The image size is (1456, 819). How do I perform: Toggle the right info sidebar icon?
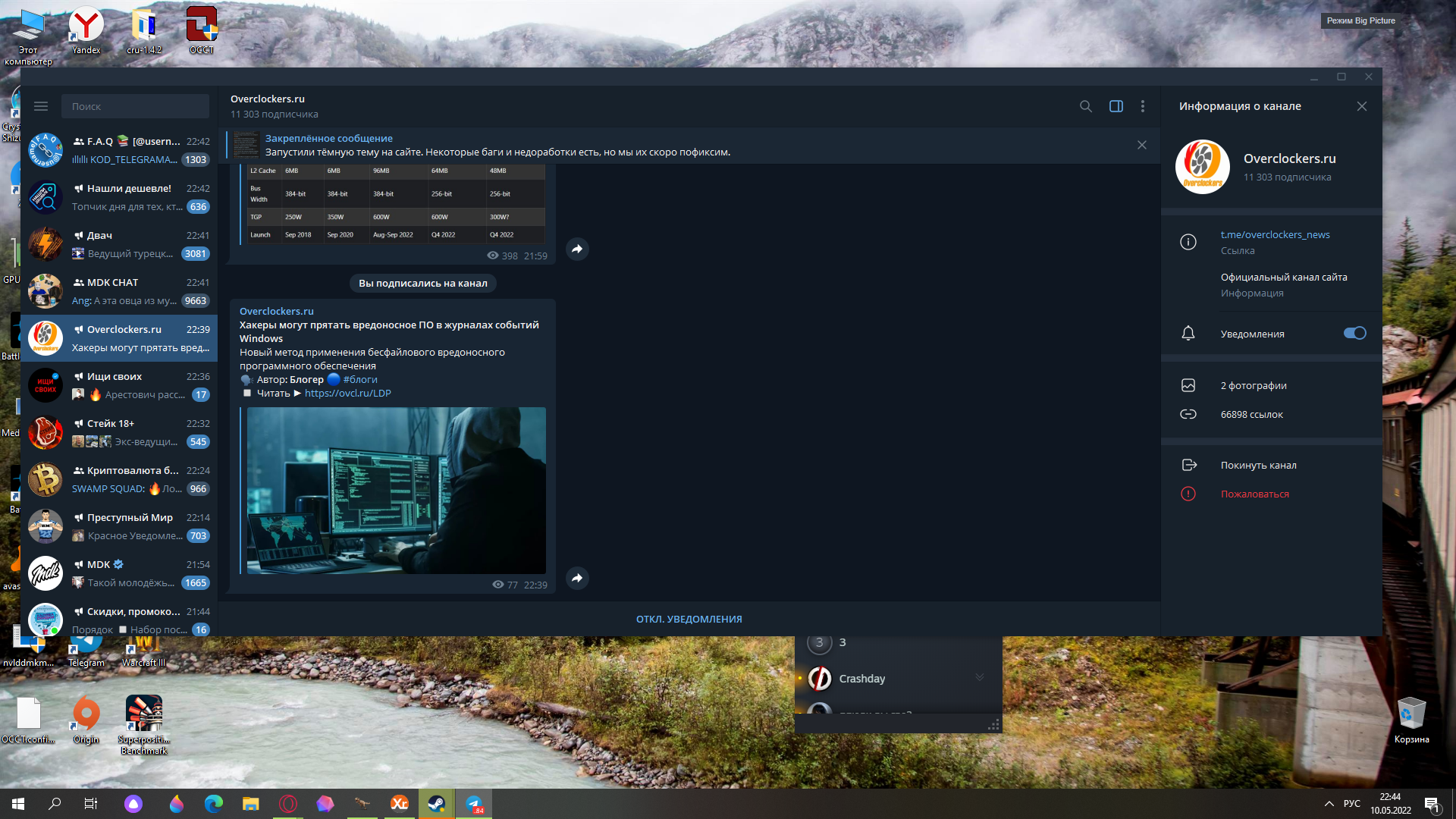pos(1116,106)
